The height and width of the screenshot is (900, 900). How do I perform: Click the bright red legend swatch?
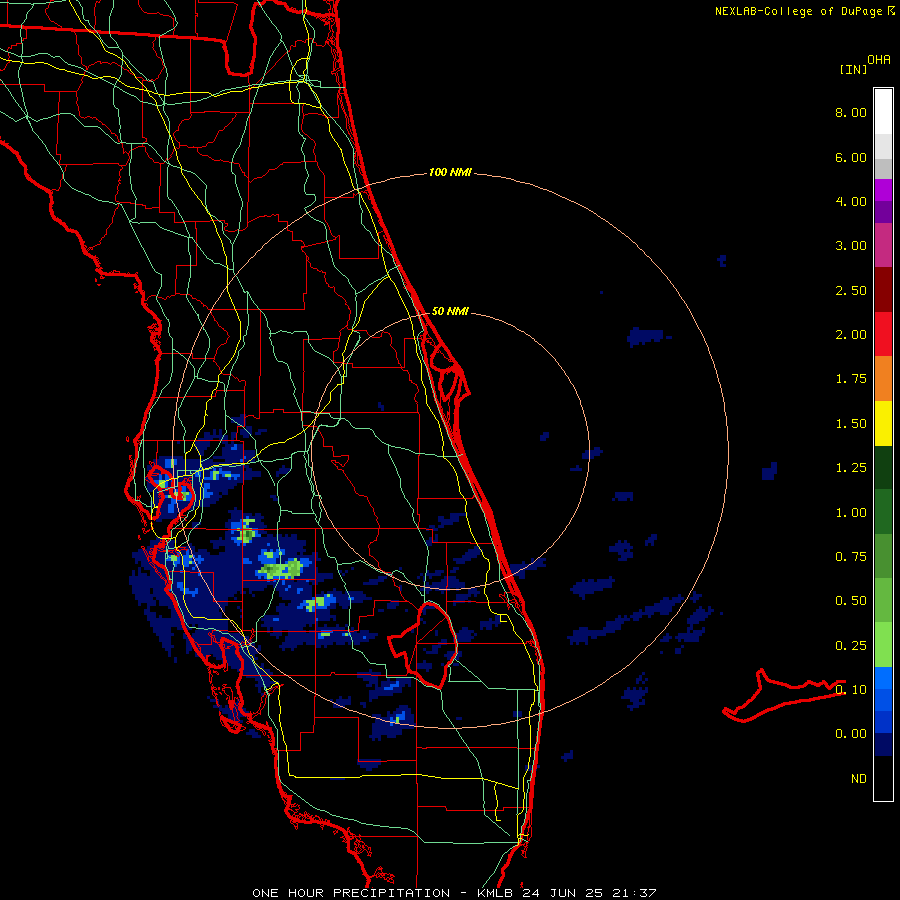pos(883,334)
